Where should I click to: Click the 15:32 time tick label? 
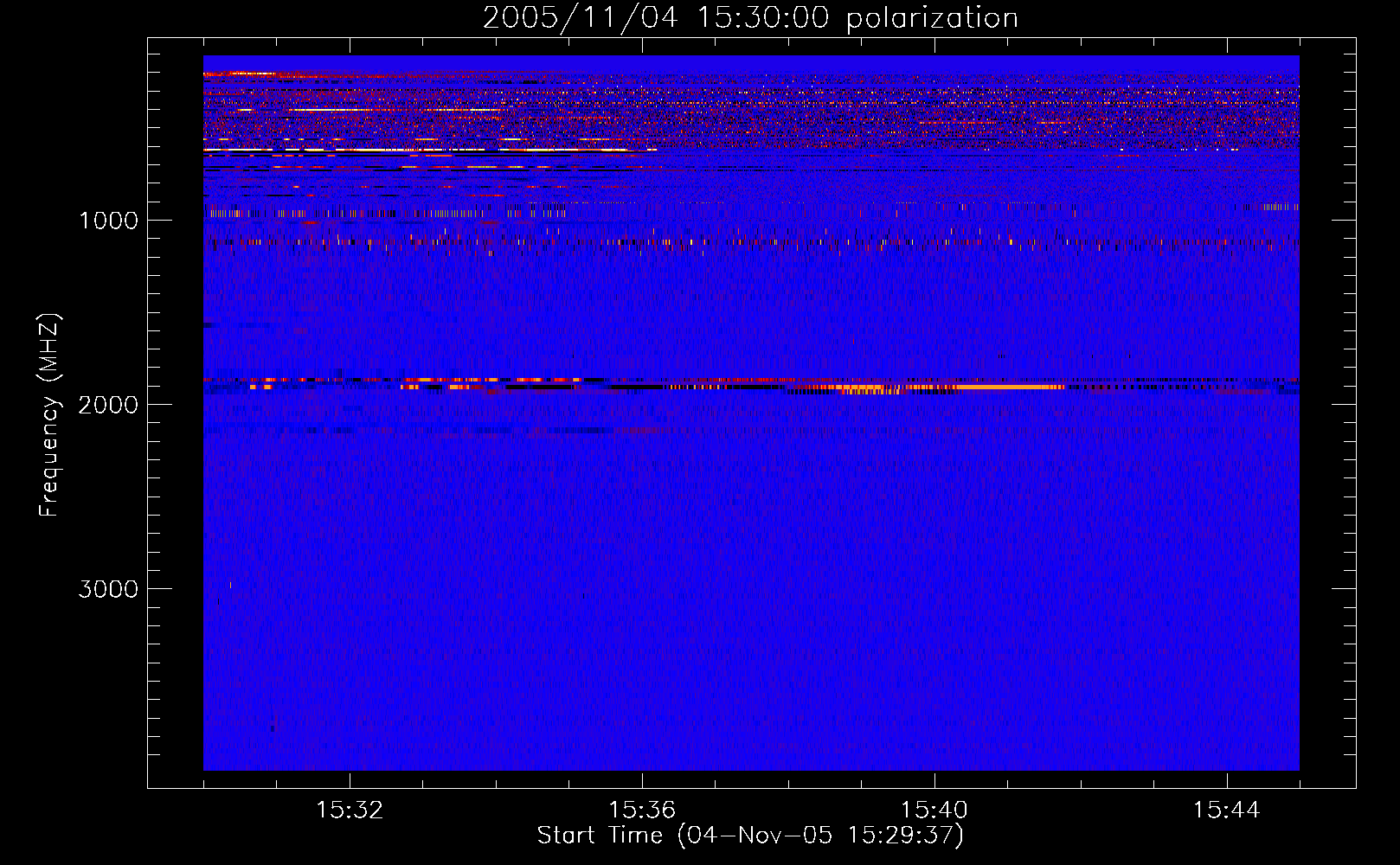coord(350,811)
